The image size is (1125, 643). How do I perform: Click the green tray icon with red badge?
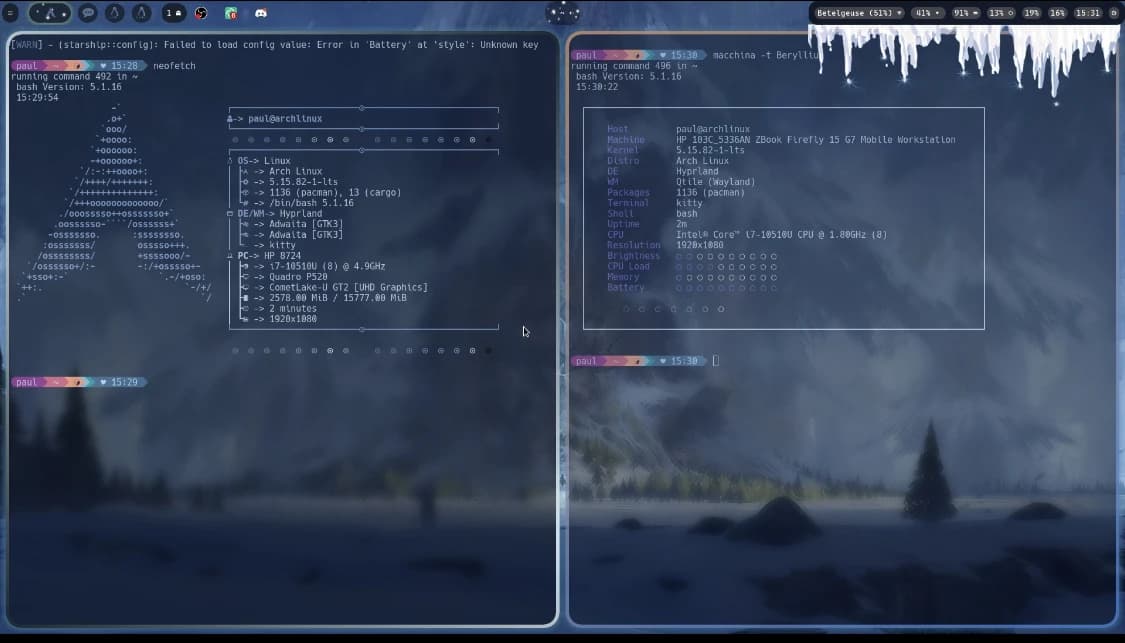coord(231,14)
